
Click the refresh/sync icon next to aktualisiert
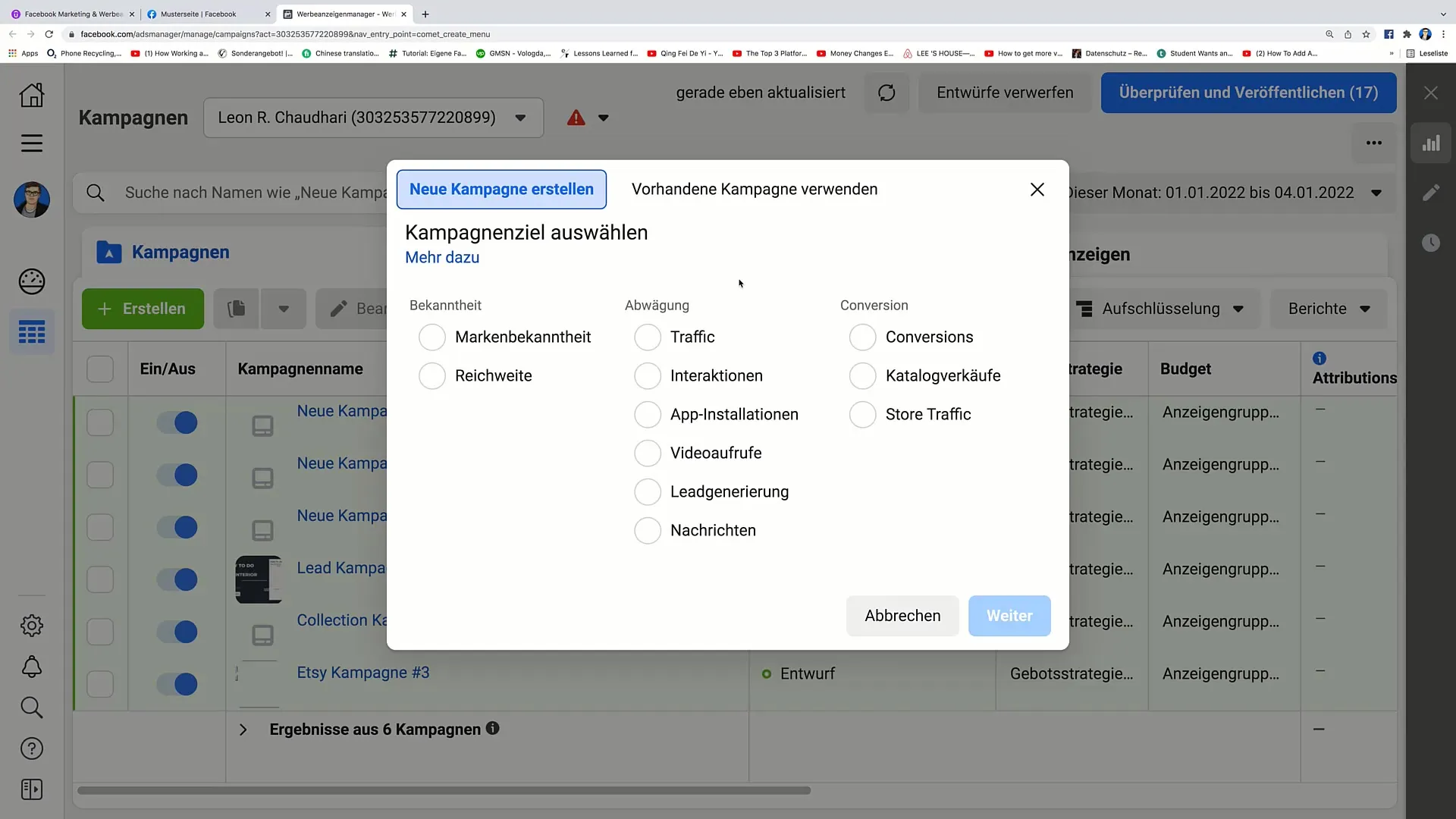pyautogui.click(x=886, y=92)
